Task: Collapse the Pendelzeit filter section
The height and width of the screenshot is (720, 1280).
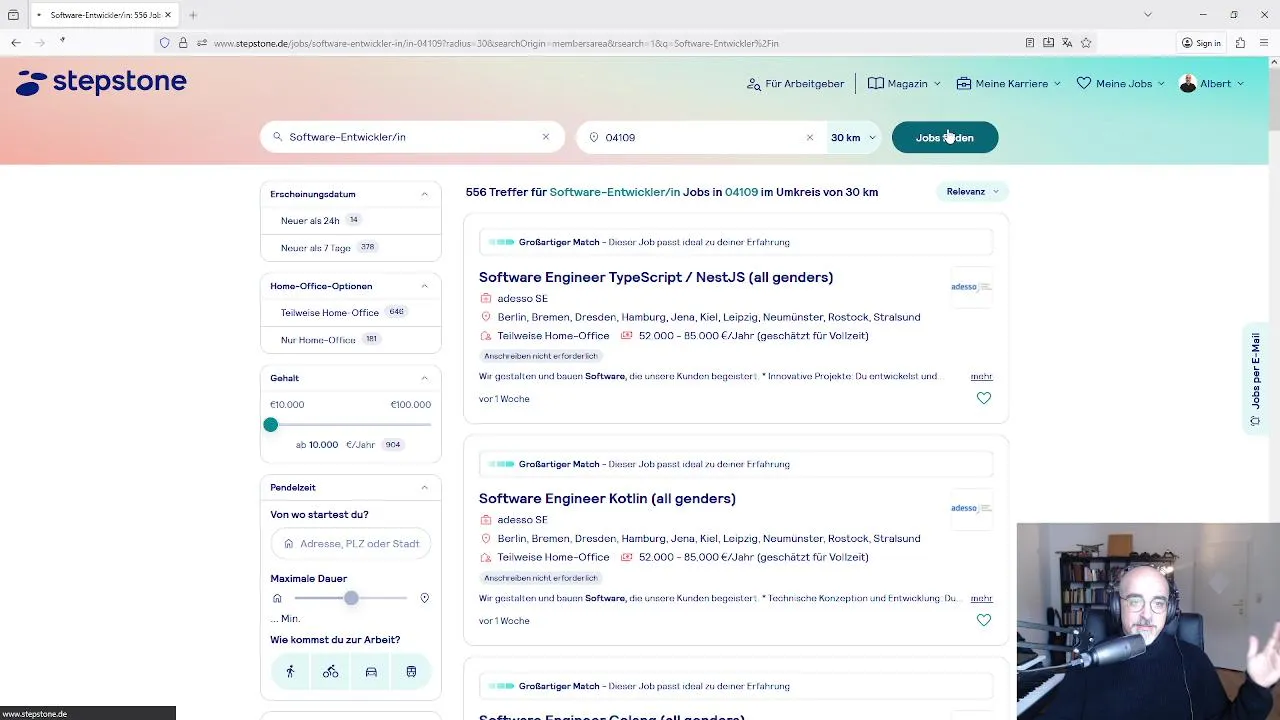Action: coord(424,487)
